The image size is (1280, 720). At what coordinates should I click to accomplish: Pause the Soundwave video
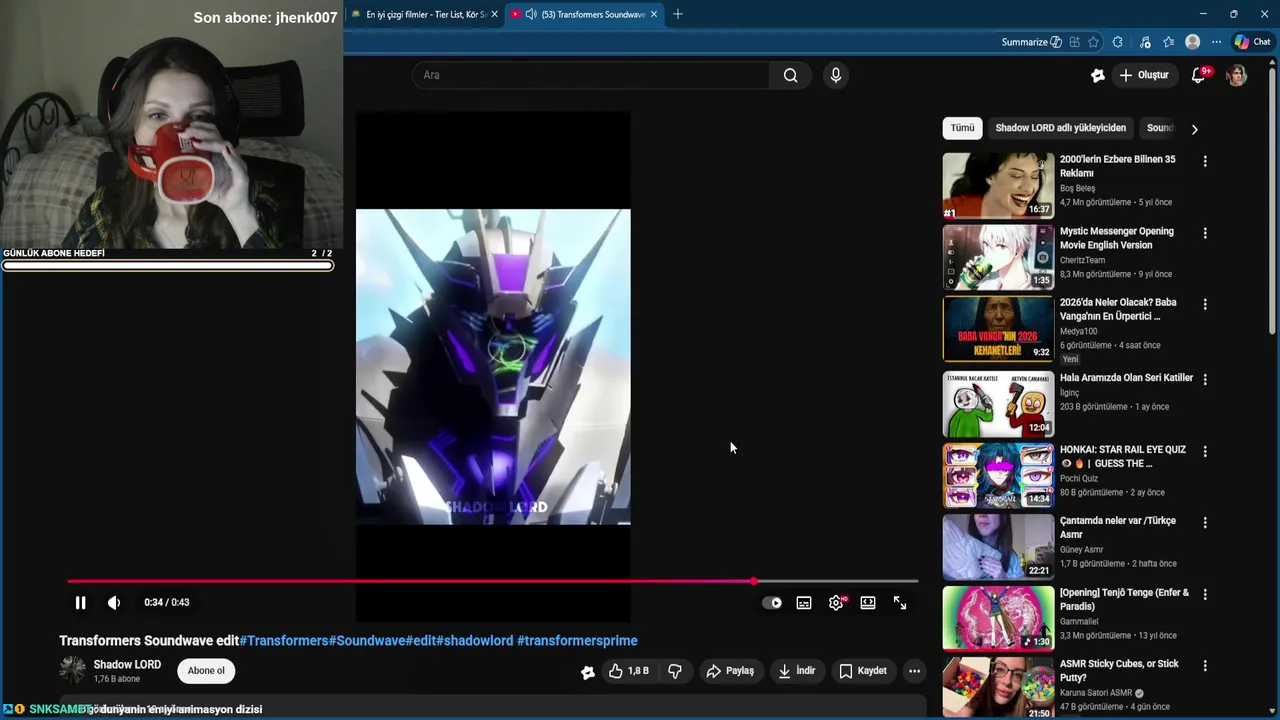click(80, 603)
